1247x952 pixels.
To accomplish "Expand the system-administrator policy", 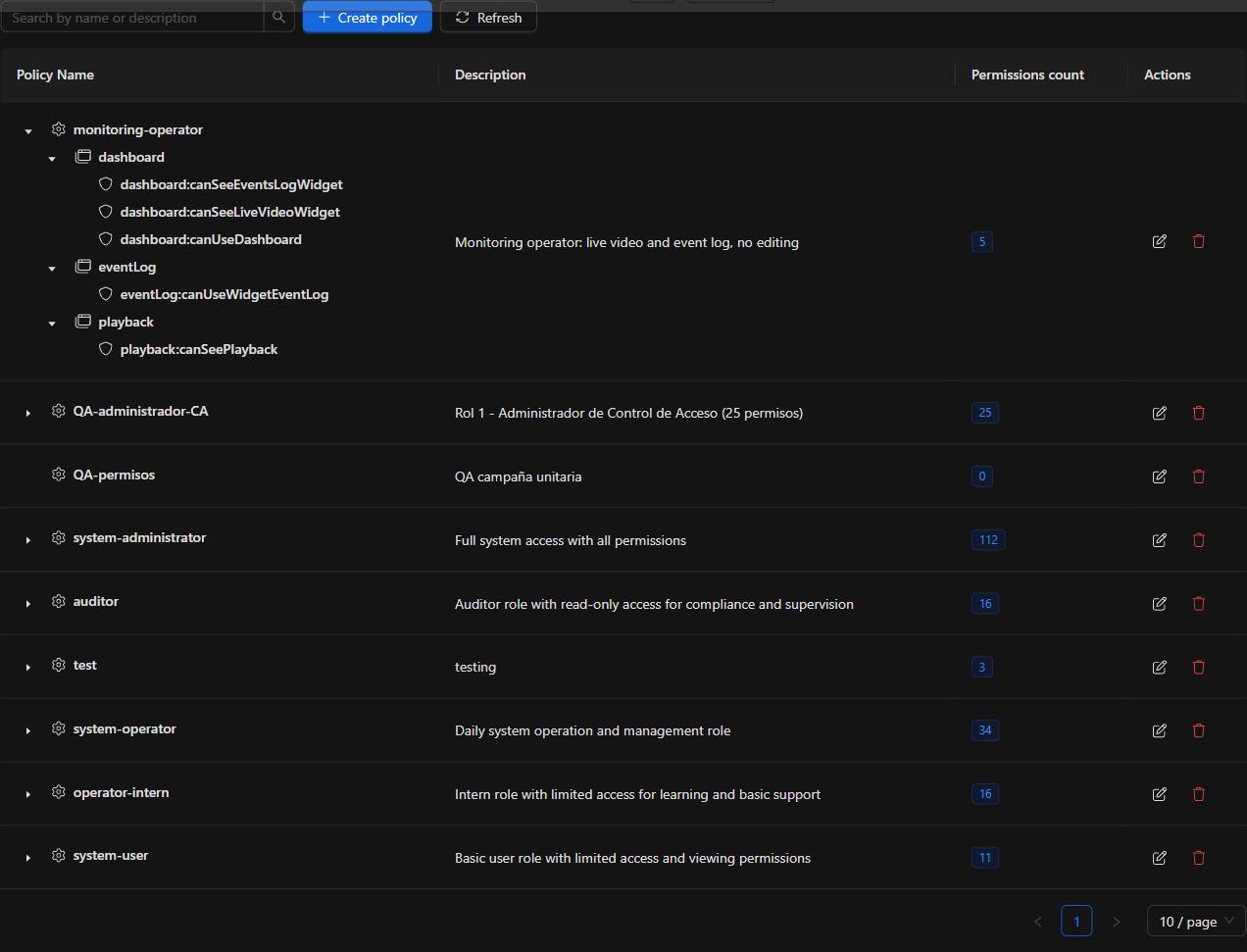I will point(28,539).
